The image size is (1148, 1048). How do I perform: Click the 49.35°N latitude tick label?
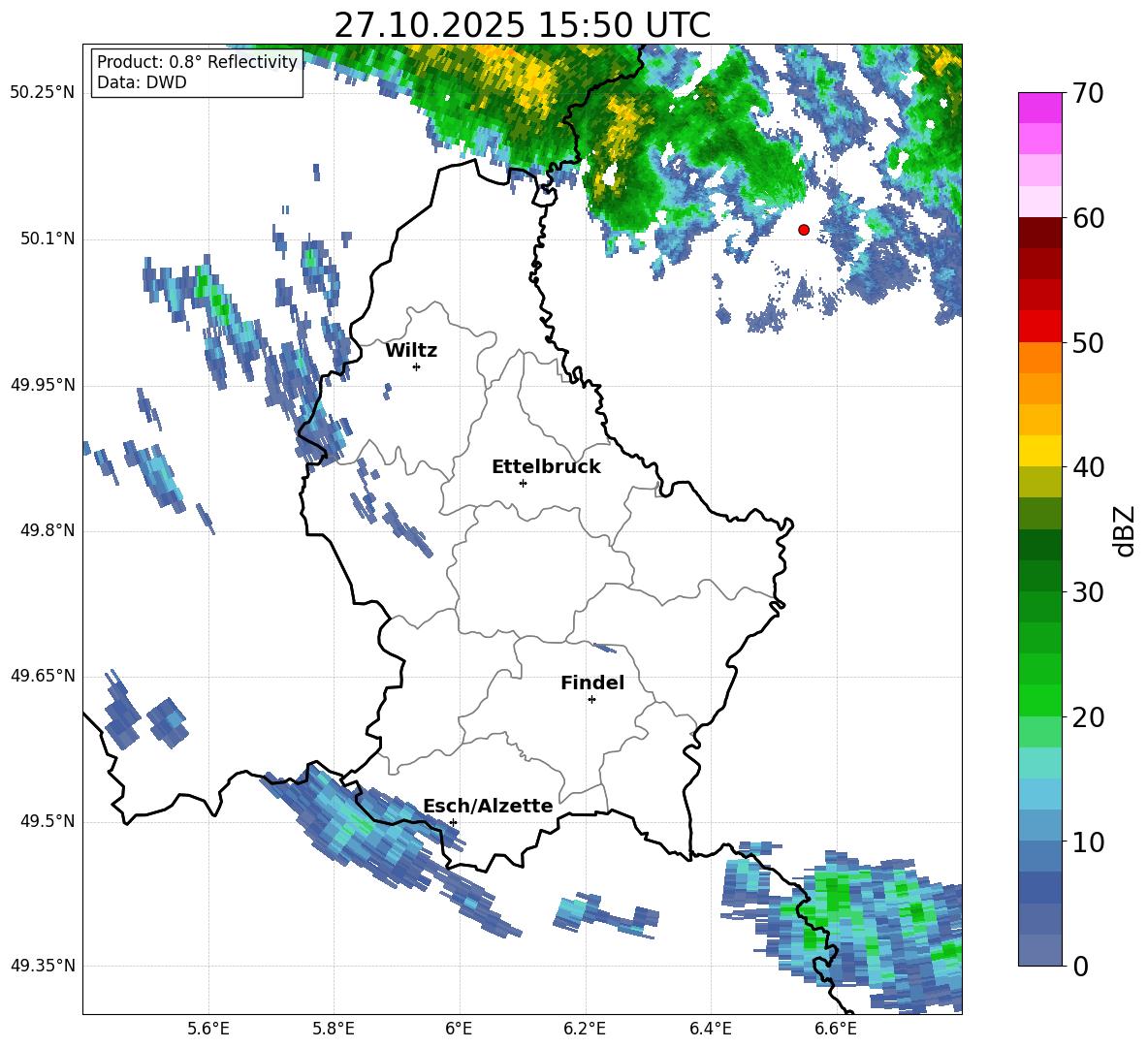[43, 966]
